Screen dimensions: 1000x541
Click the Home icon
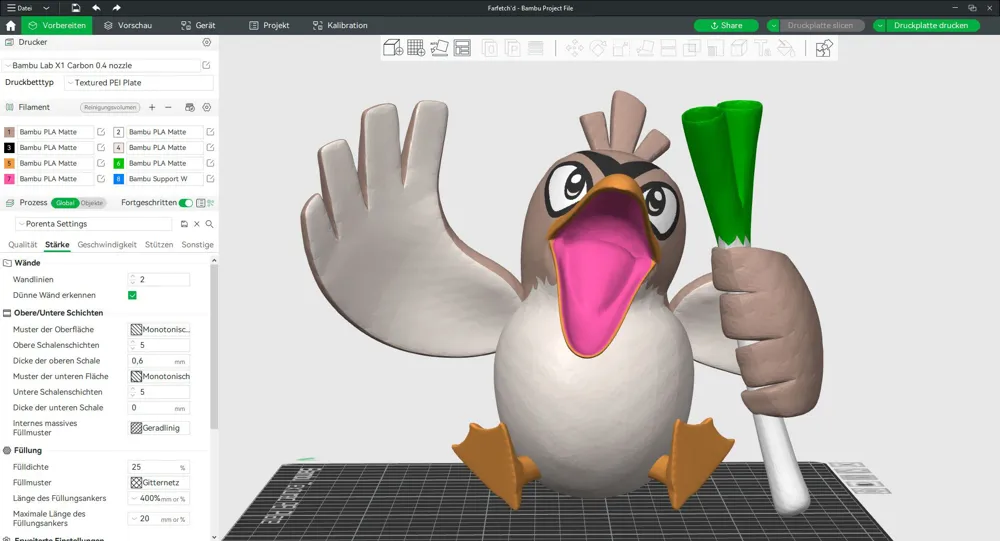pyautogui.click(x=10, y=26)
